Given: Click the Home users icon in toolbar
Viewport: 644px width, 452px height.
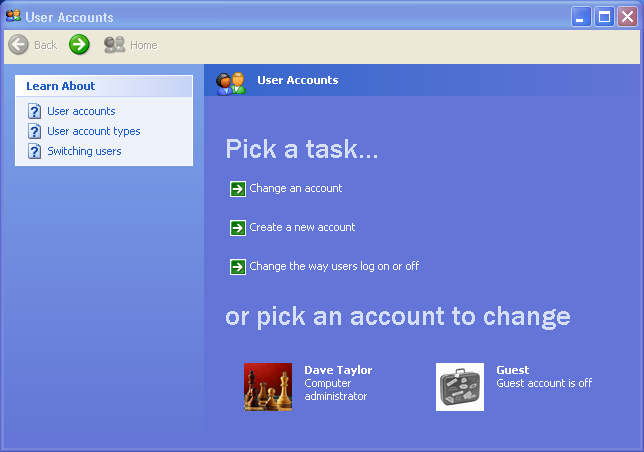Looking at the screenshot, I should click(x=114, y=45).
